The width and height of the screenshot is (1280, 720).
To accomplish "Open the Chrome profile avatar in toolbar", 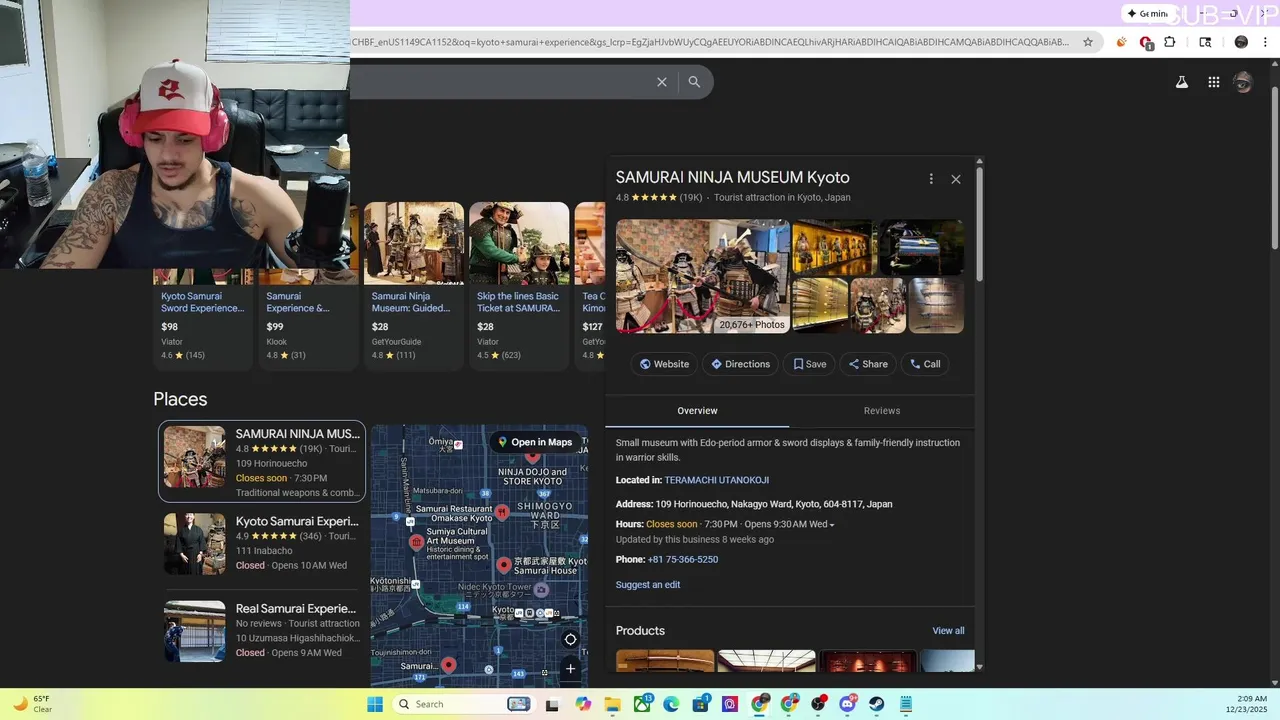I will click(1241, 42).
